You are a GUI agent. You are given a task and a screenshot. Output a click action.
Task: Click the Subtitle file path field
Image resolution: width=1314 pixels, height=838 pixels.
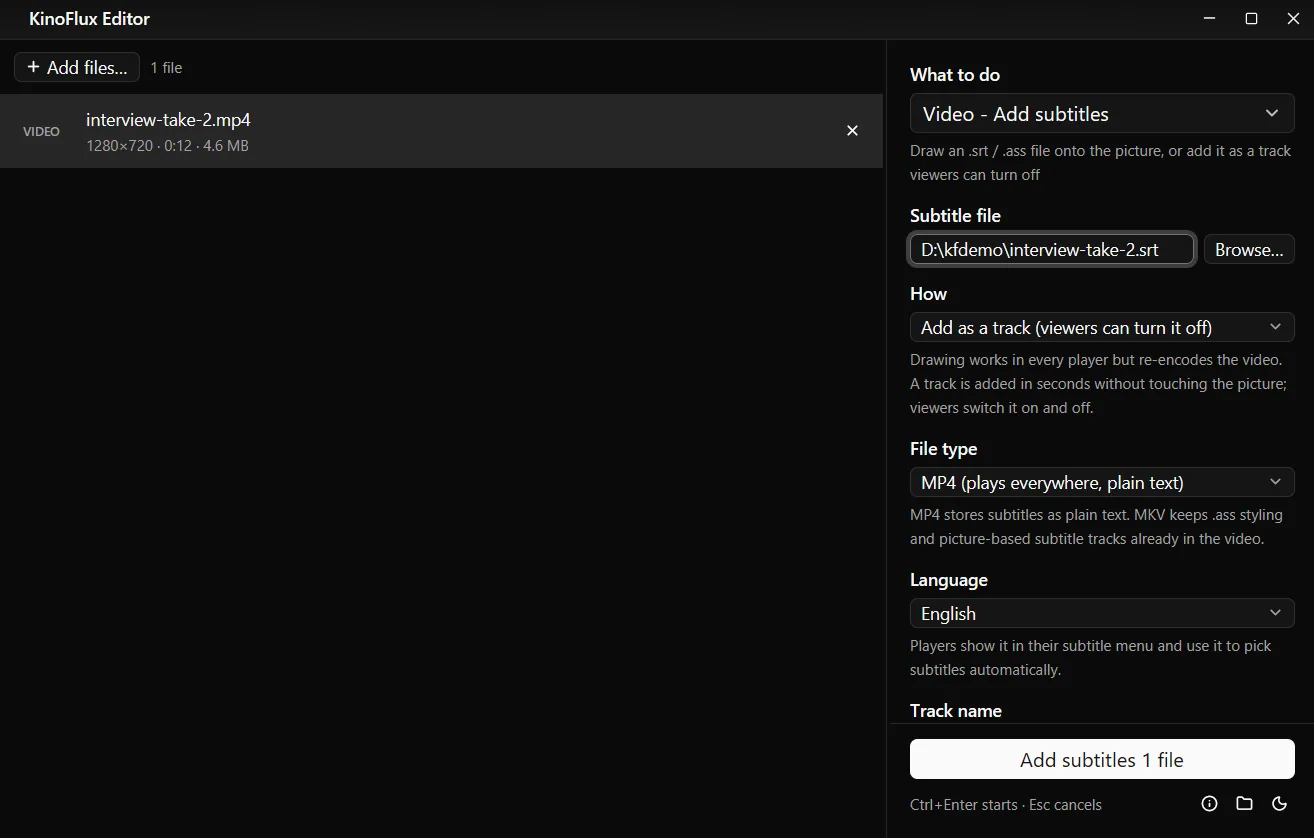click(1052, 249)
